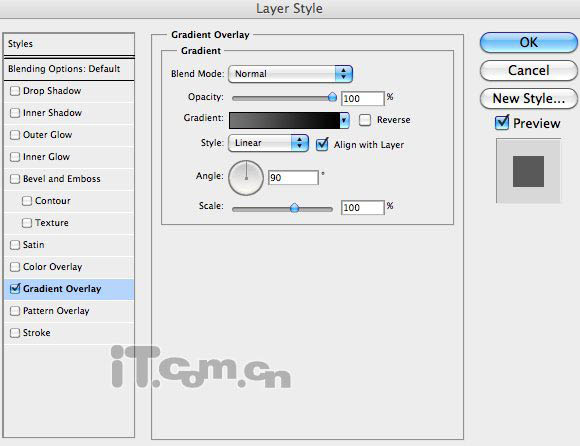Click the Angle value input field
Screen dimensions: 580x446
[293, 178]
